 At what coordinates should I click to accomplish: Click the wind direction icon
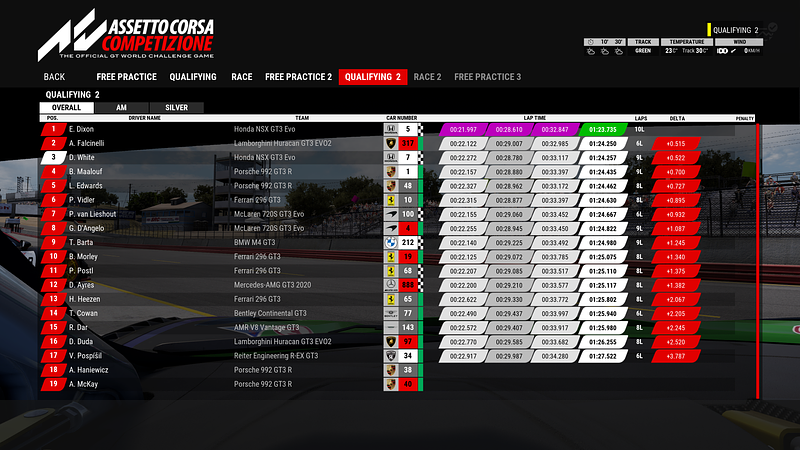click(x=733, y=51)
